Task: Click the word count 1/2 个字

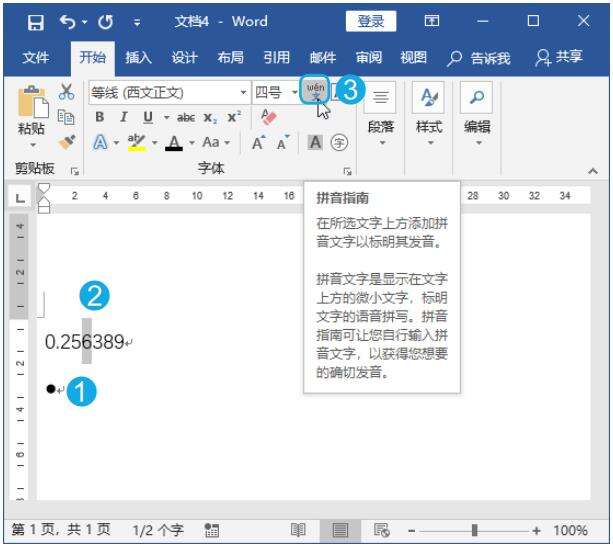Action: (x=158, y=530)
